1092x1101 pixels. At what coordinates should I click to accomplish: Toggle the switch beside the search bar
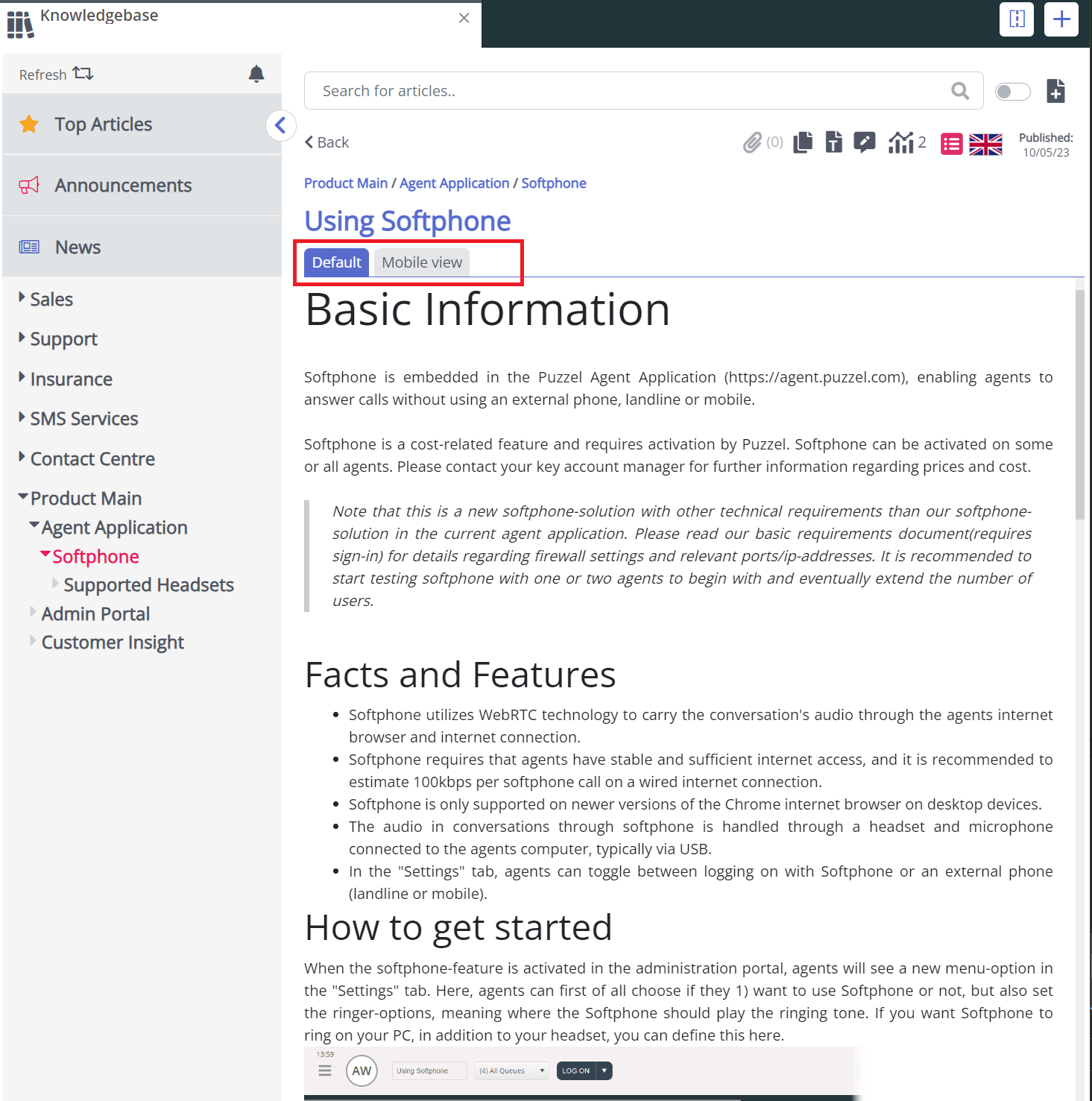(1012, 92)
